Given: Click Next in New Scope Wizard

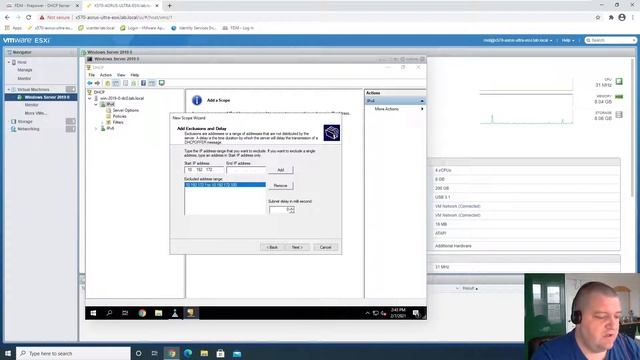Looking at the screenshot, I should (297, 247).
